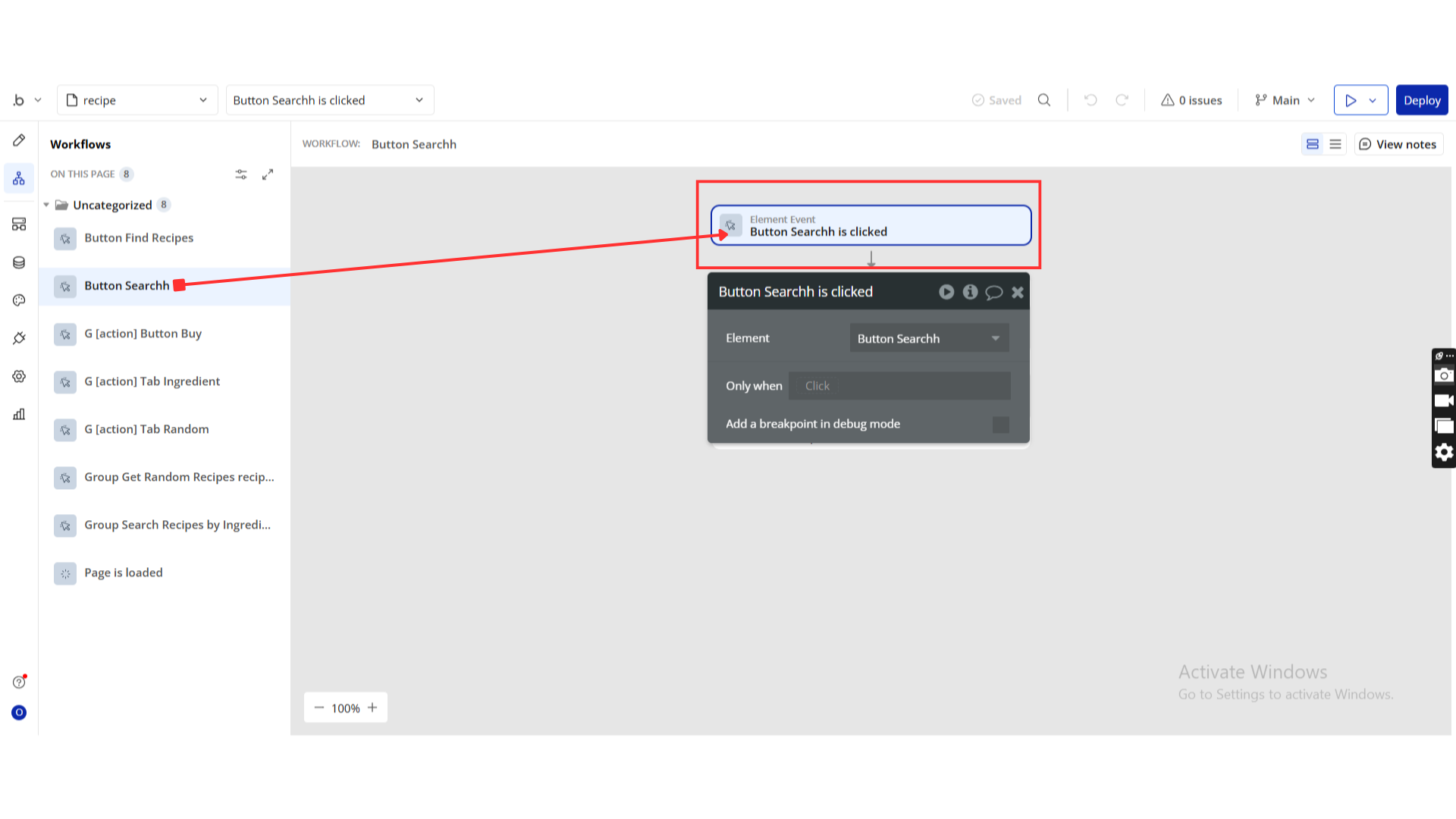1456x819 pixels.
Task: Open the Logs chart icon
Action: point(19,414)
